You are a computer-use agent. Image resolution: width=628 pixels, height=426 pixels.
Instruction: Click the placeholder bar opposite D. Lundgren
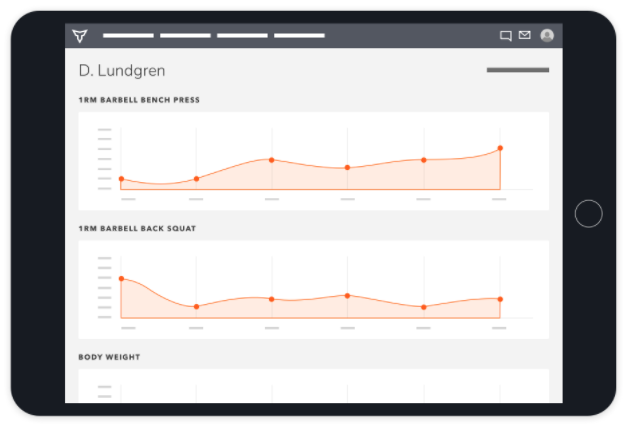tap(518, 70)
